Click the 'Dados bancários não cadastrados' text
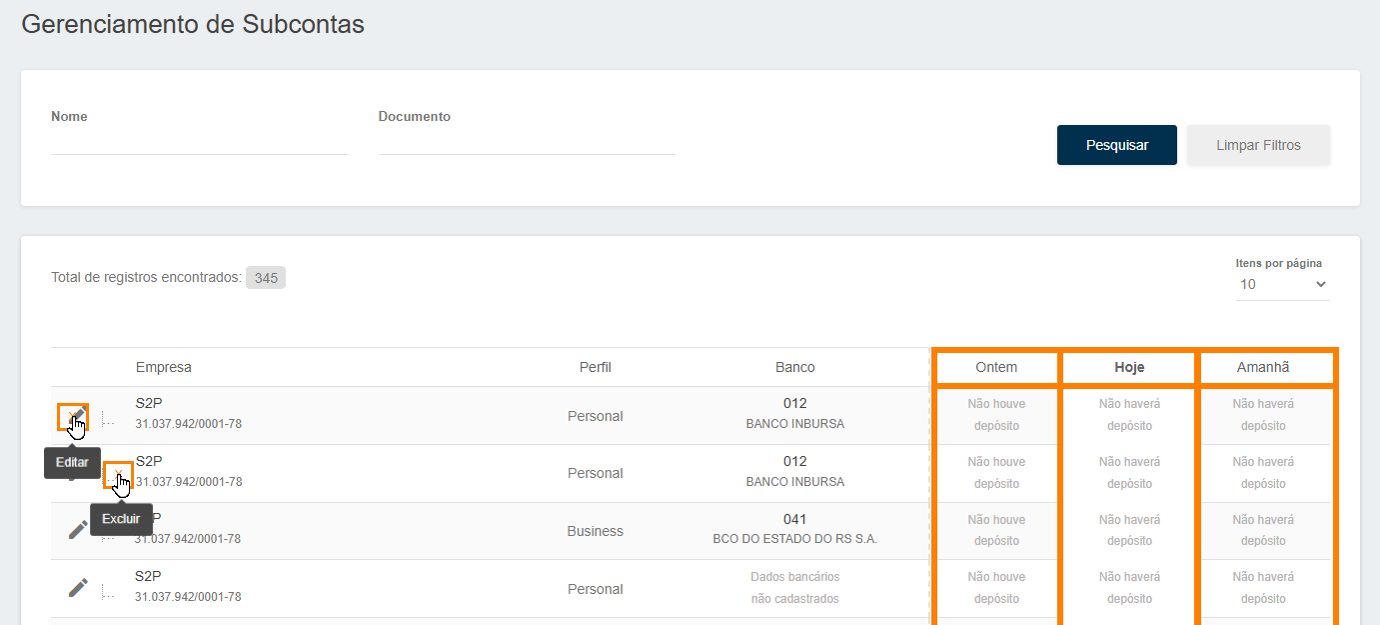The image size is (1380, 625). (795, 588)
